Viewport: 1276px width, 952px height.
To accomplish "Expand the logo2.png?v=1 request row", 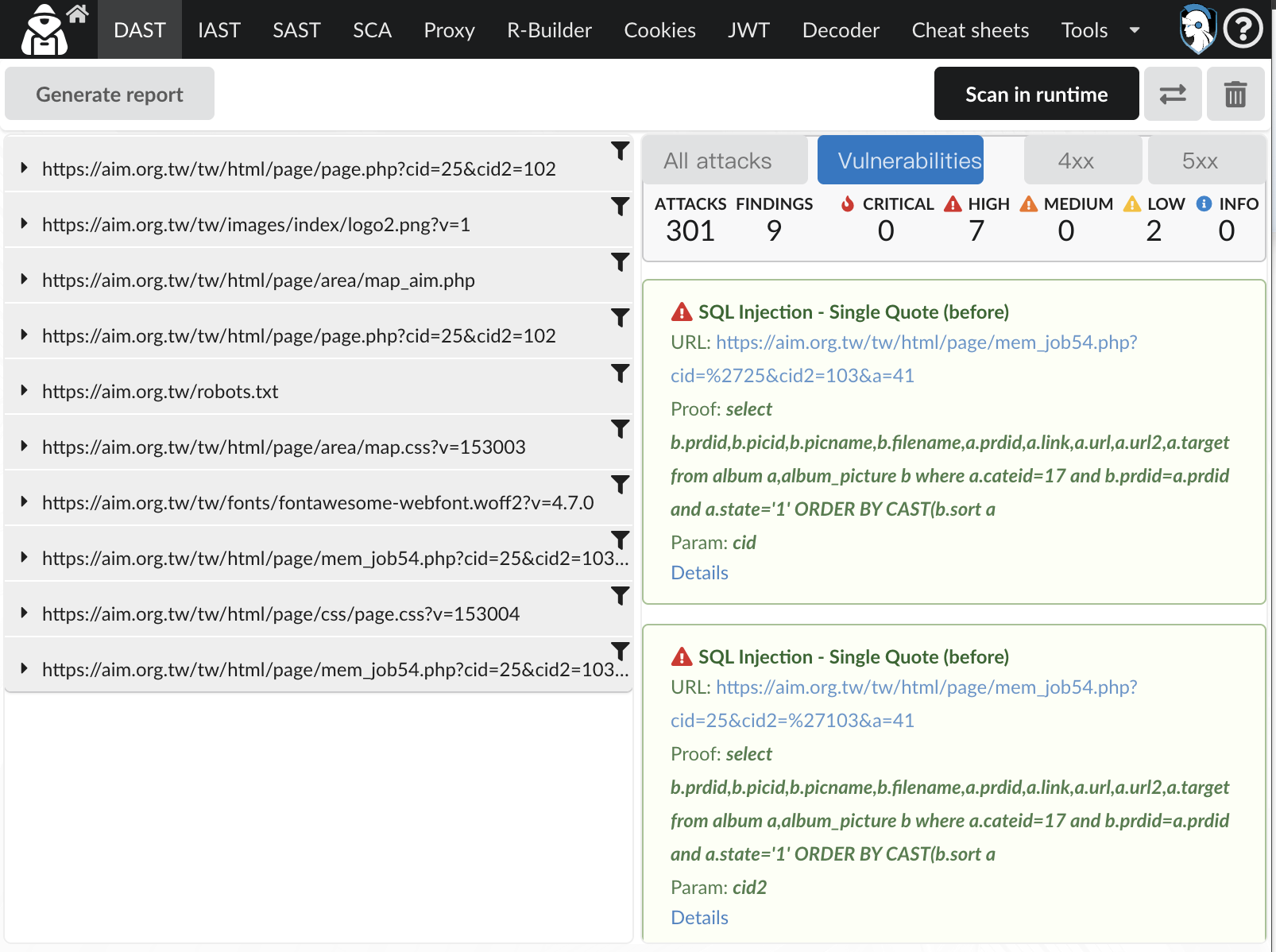I will [x=25, y=223].
